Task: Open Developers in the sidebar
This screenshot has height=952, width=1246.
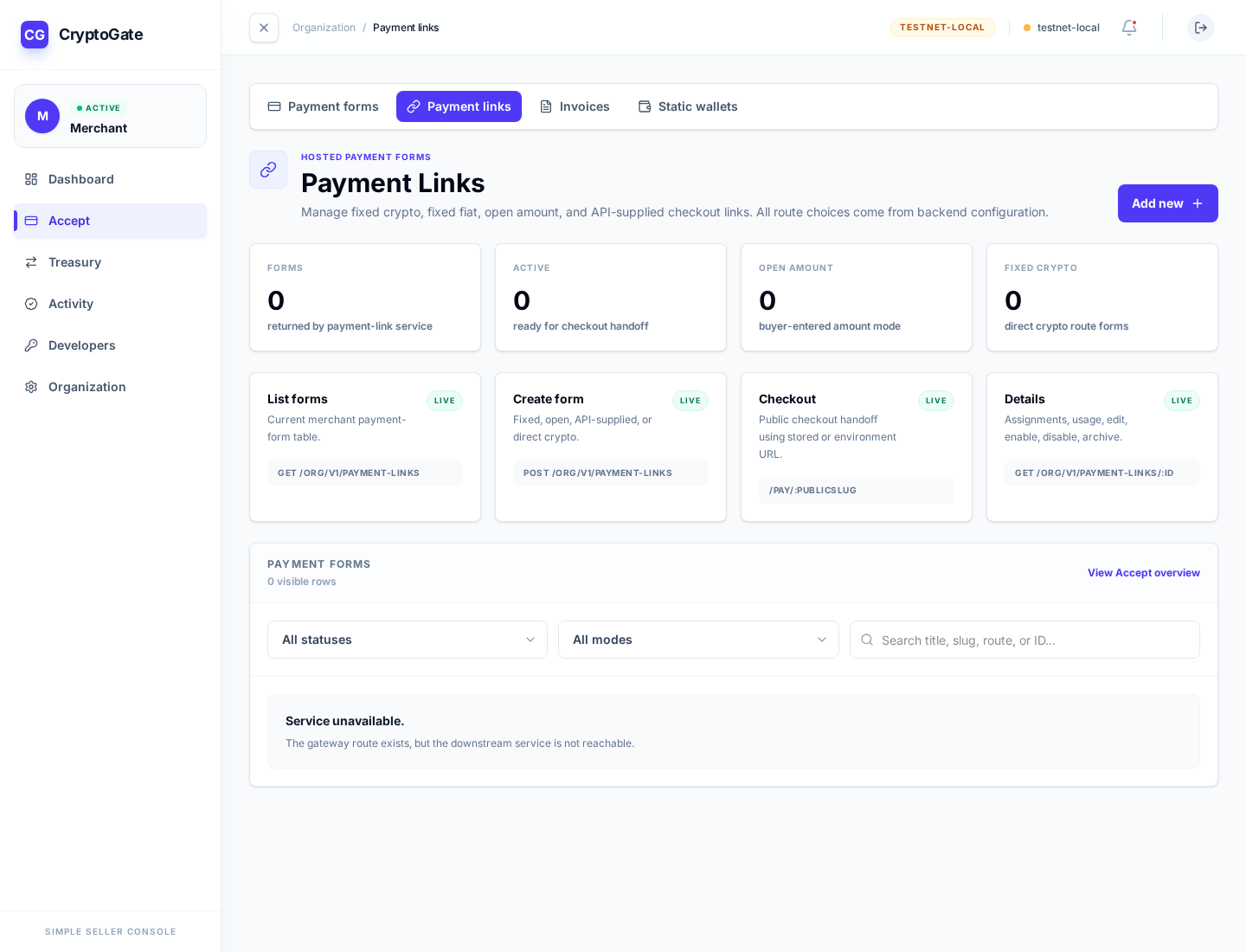Action: tap(111, 345)
